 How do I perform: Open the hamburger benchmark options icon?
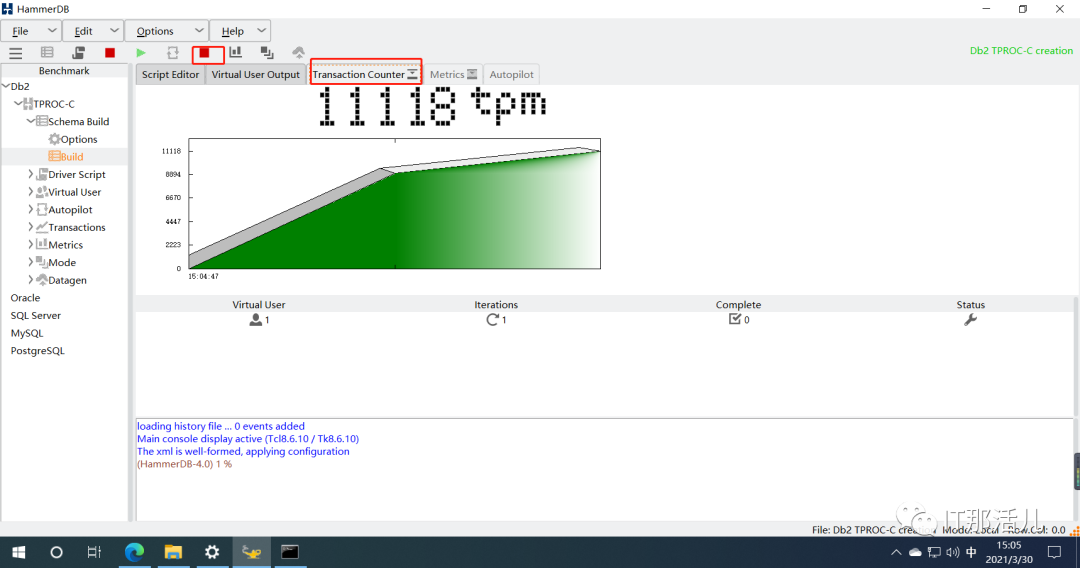(x=15, y=53)
